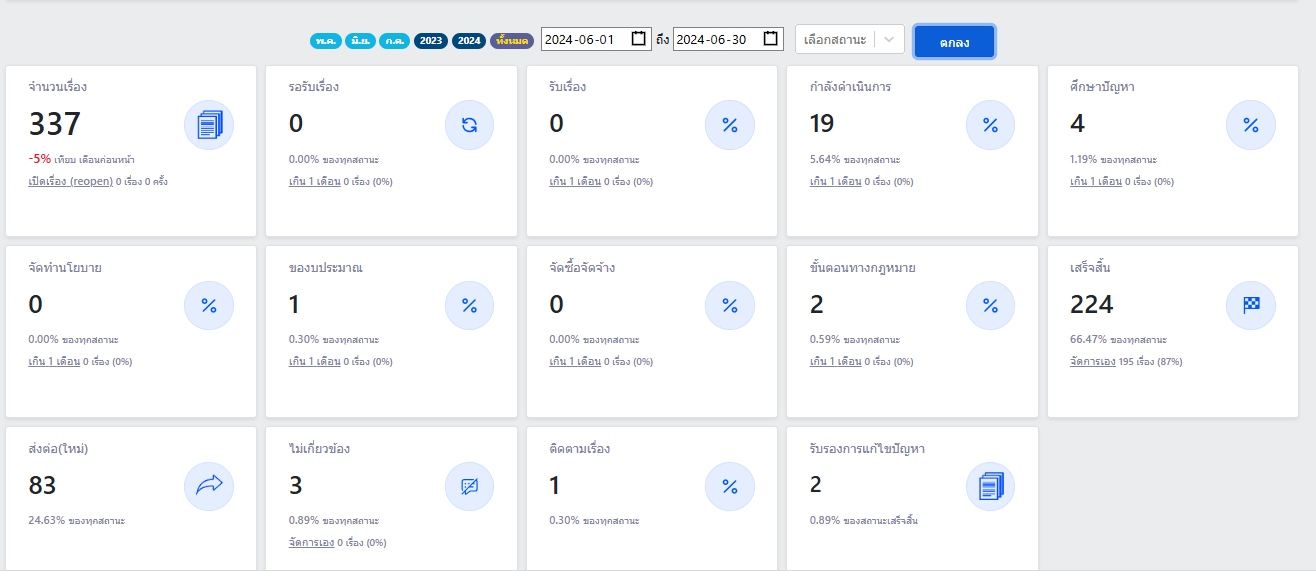Click the document icon in รับรองการแก้ไขปัญหา card

[x=989, y=486]
